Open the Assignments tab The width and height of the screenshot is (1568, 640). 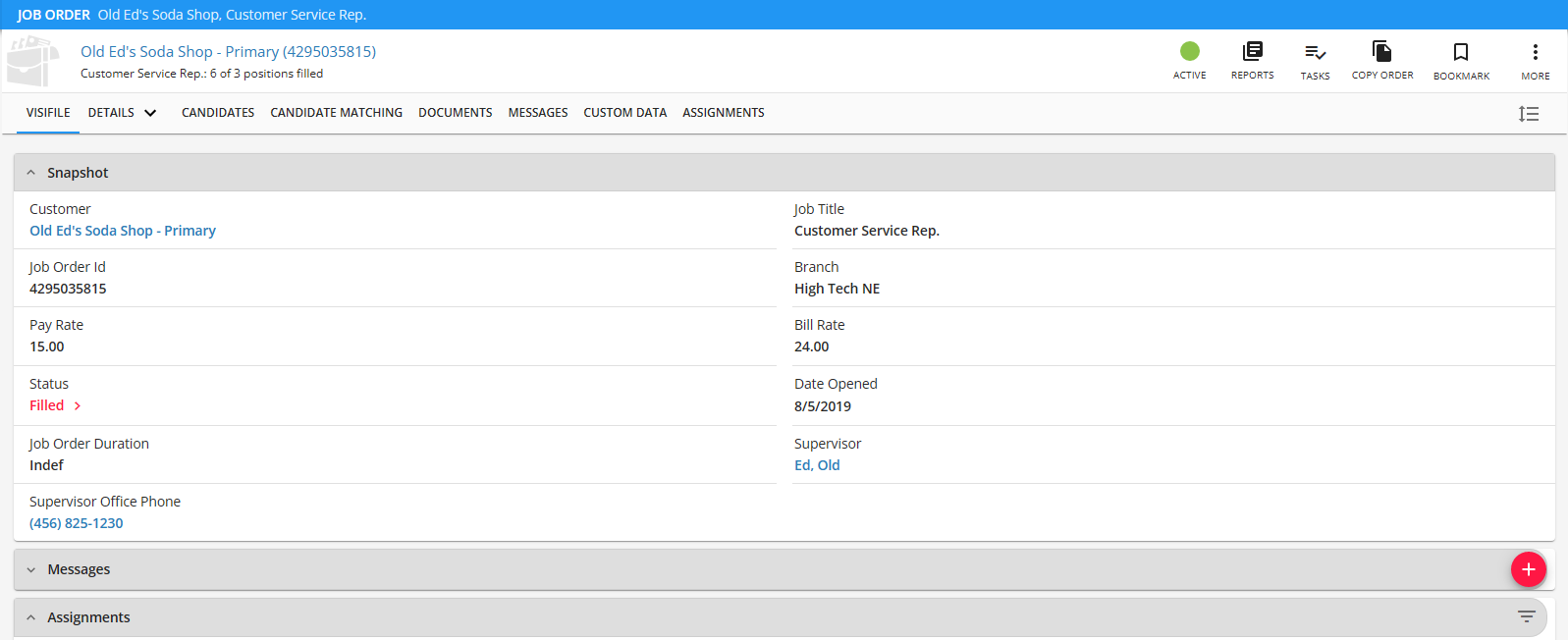tap(723, 113)
